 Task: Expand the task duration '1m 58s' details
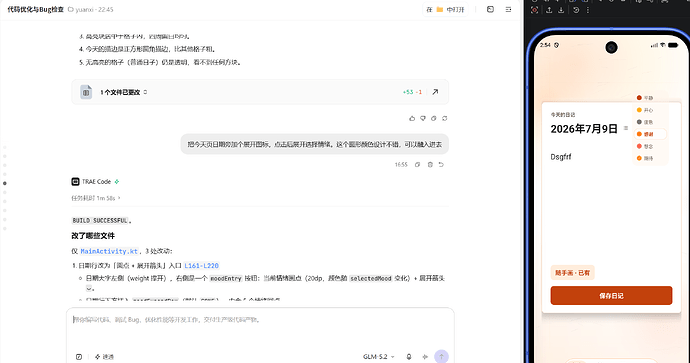[x=96, y=198]
